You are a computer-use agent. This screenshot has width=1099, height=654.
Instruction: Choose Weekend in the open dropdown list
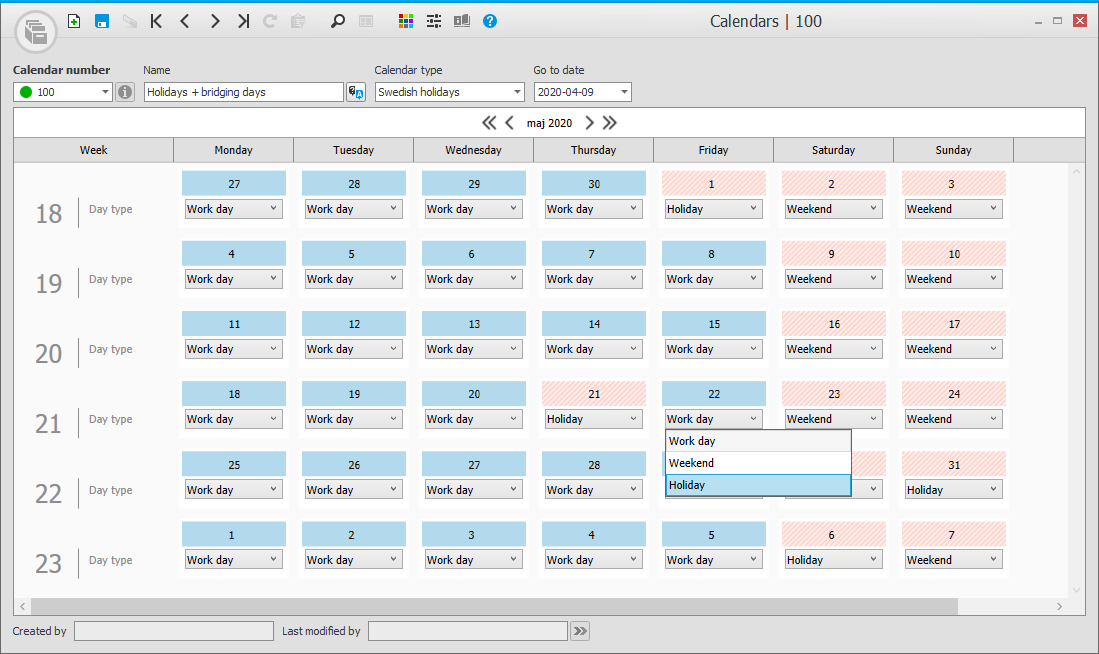(758, 463)
